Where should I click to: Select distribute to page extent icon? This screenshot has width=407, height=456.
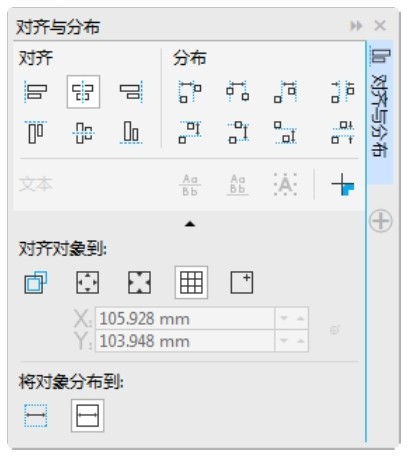click(x=87, y=416)
